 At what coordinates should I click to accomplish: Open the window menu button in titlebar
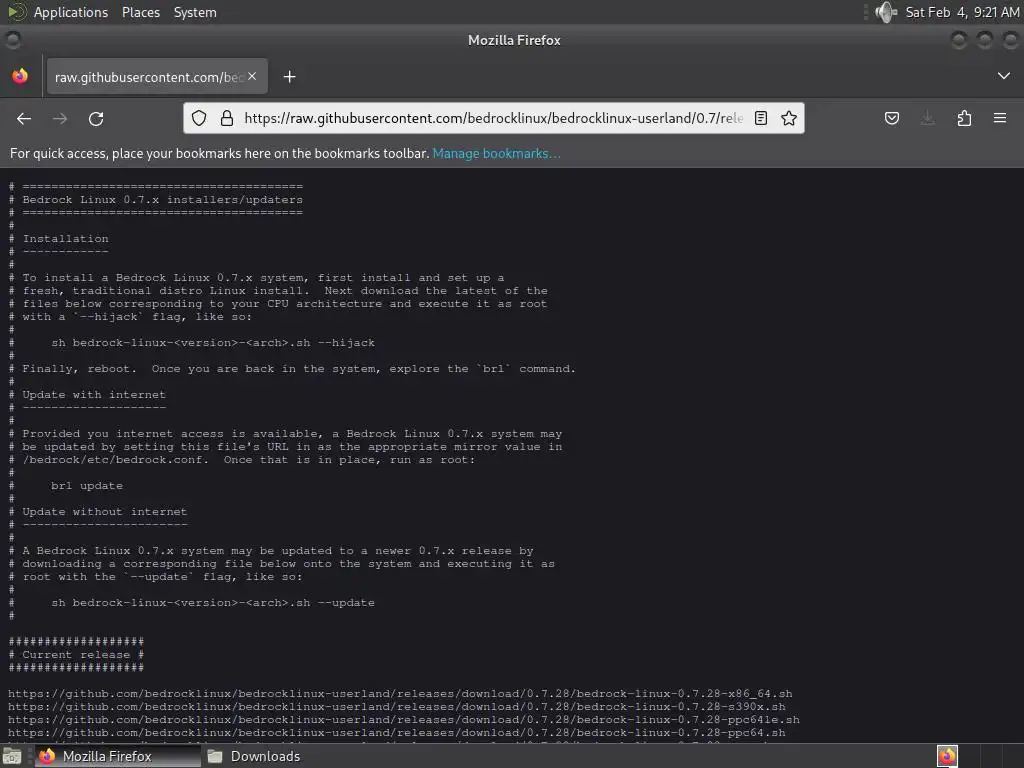pyautogui.click(x=12, y=40)
